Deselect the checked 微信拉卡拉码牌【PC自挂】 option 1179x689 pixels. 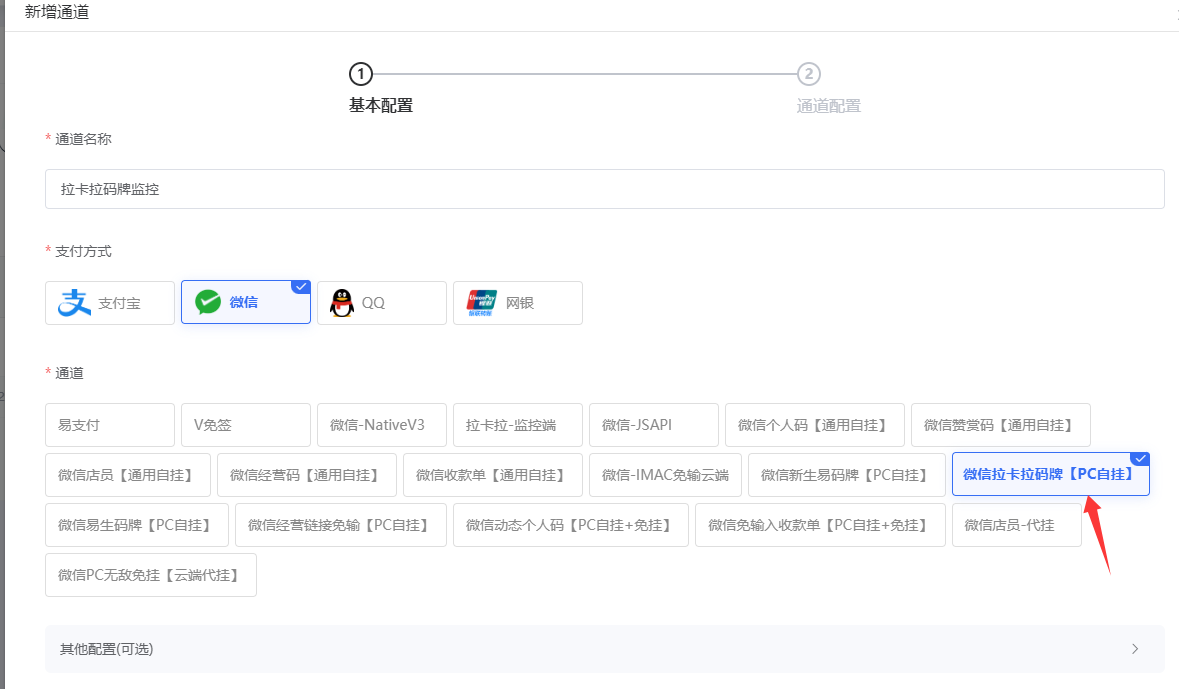pos(1050,475)
